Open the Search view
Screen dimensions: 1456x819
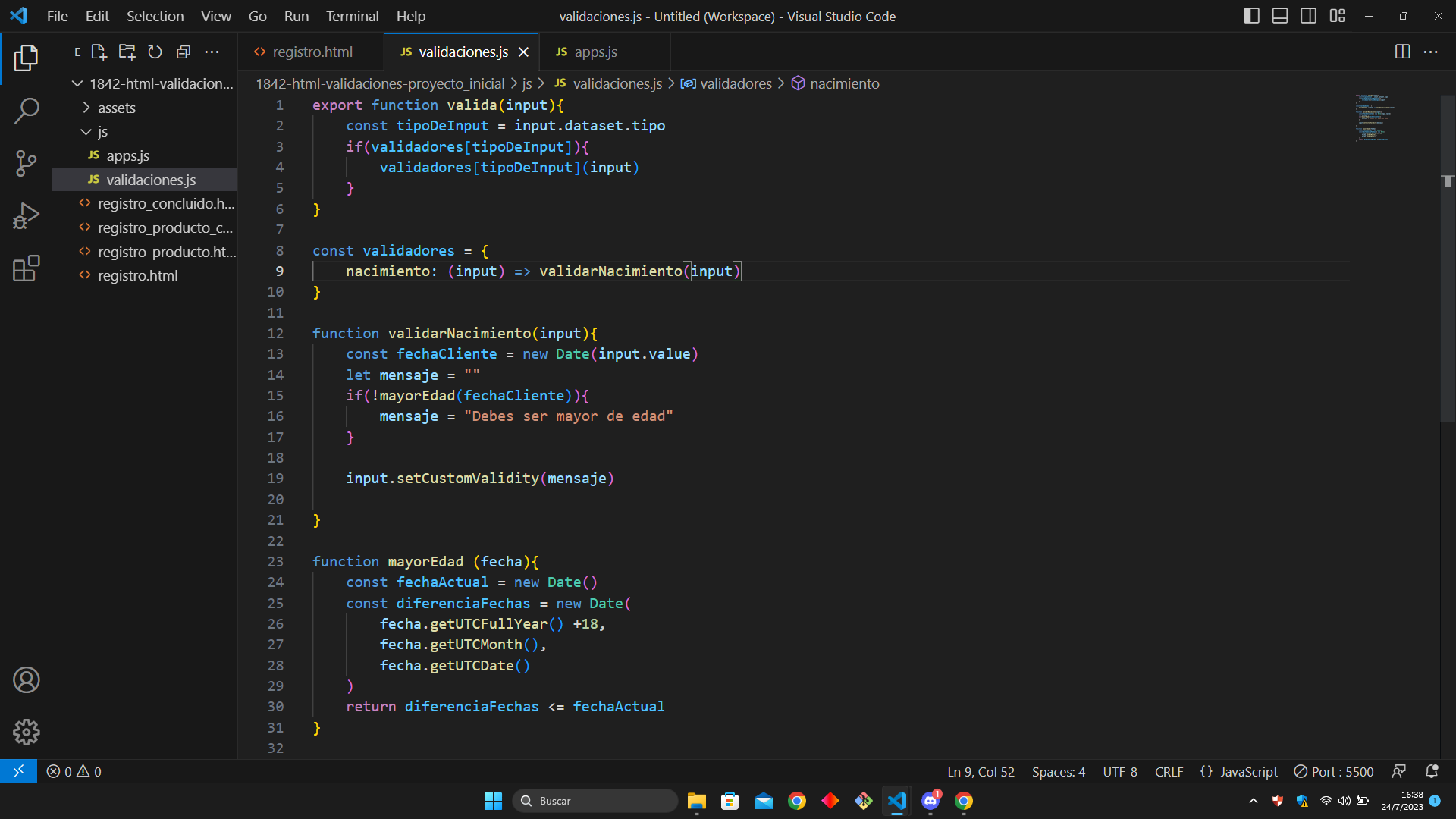point(26,111)
